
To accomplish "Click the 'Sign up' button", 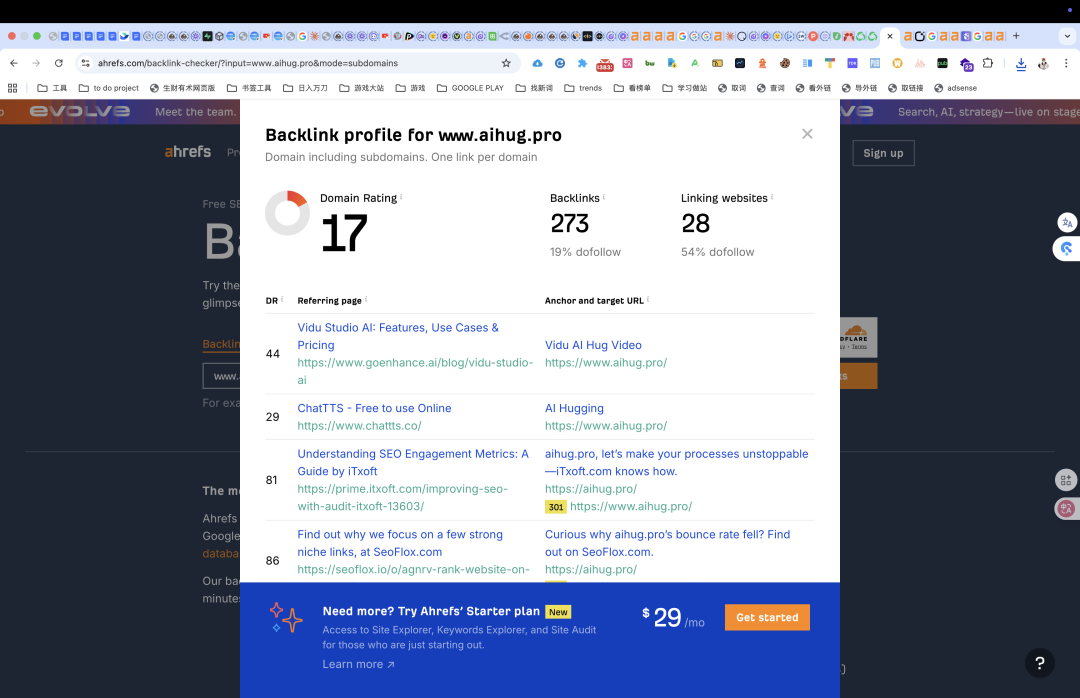I will point(883,153).
